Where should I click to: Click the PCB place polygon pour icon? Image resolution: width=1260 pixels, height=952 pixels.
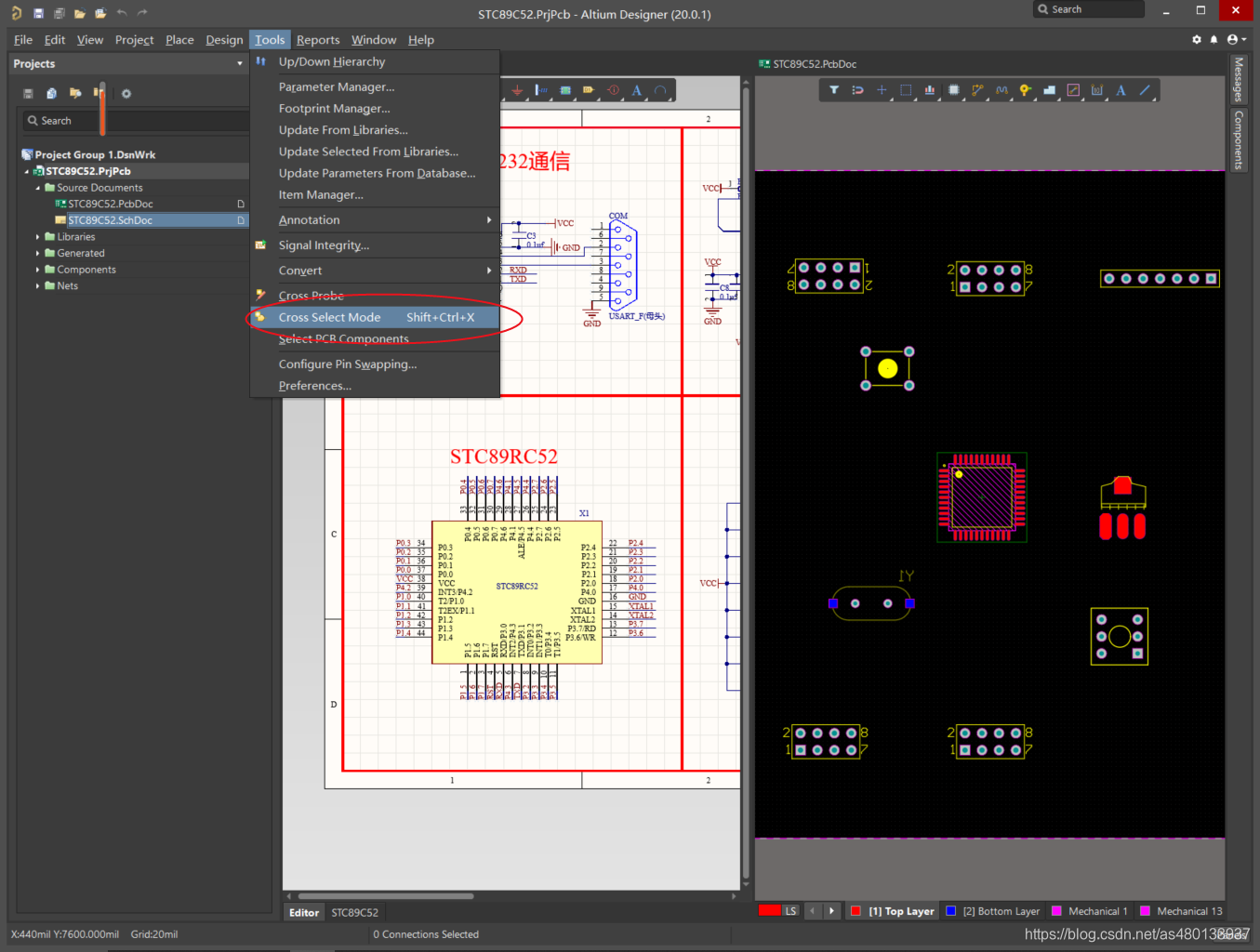pyautogui.click(x=1049, y=90)
